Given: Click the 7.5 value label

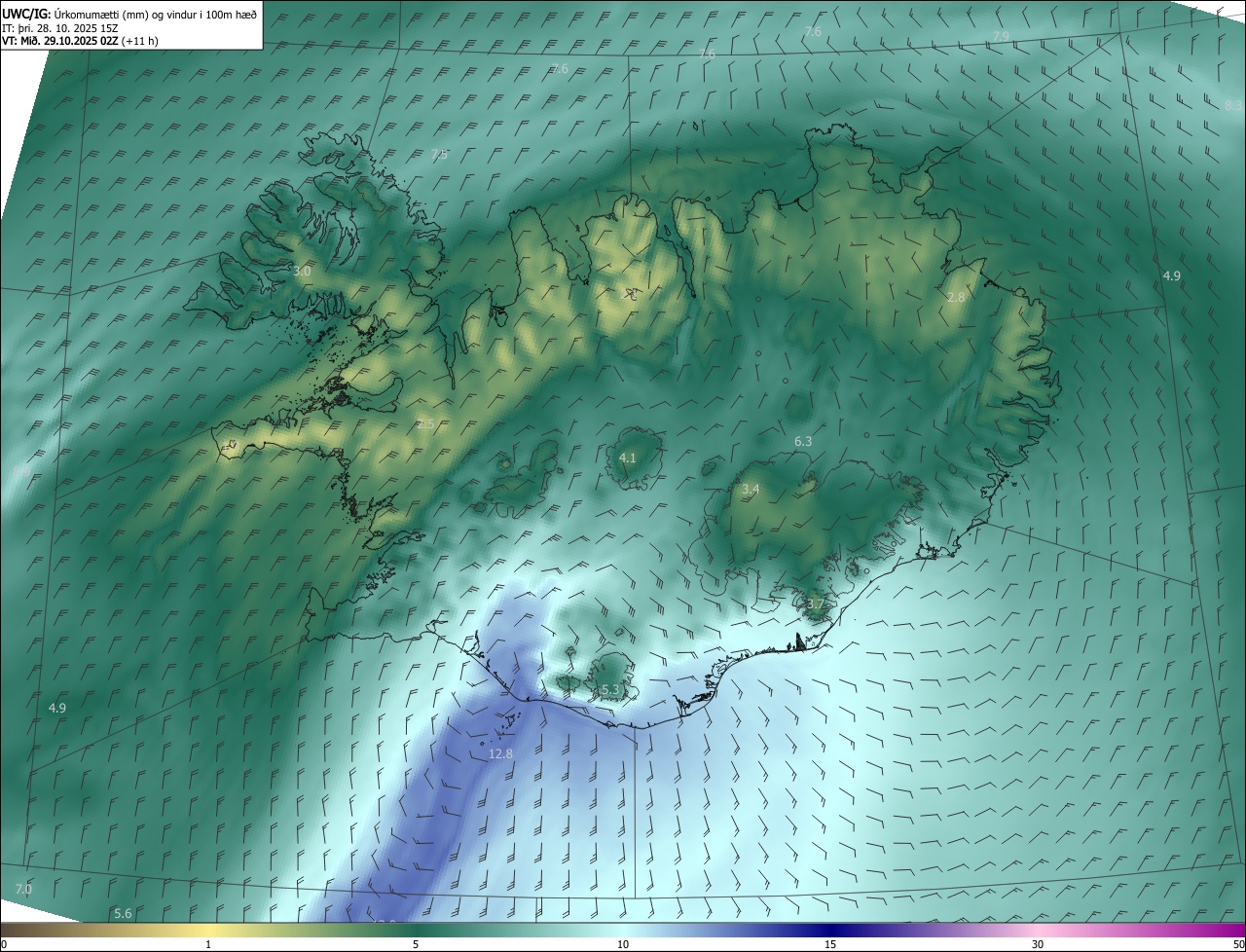Looking at the screenshot, I should click(439, 155).
